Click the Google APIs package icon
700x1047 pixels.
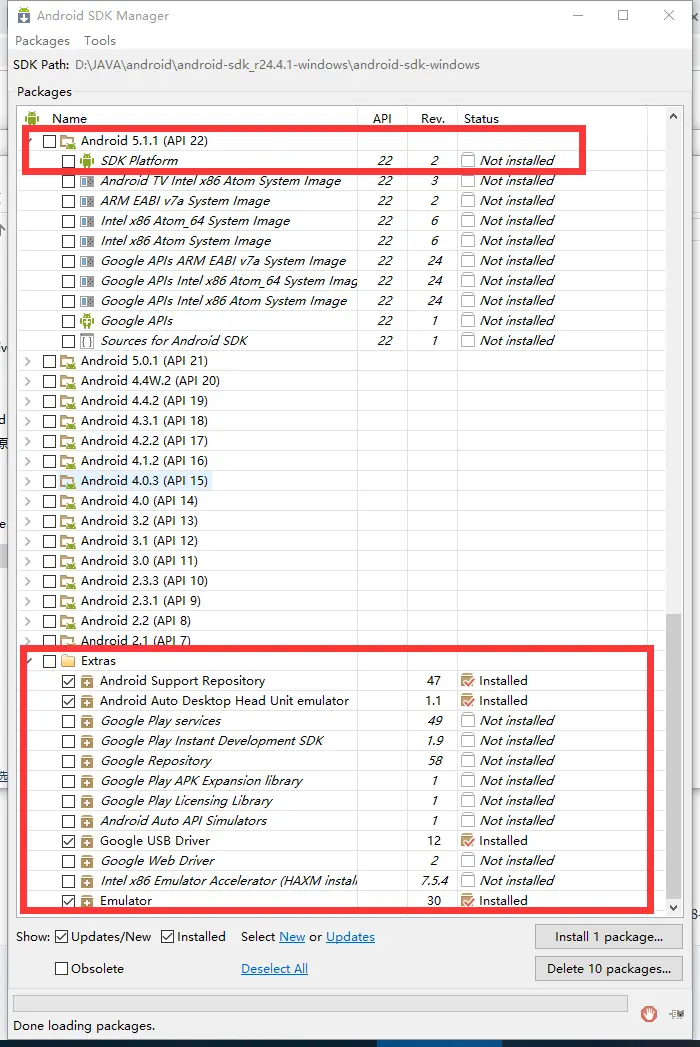(87, 321)
